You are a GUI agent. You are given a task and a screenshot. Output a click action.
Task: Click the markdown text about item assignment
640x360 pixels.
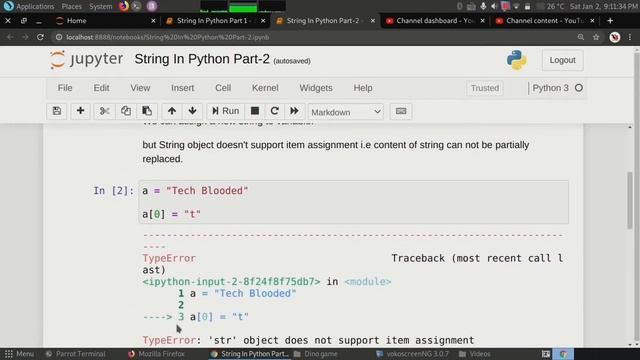[336, 152]
